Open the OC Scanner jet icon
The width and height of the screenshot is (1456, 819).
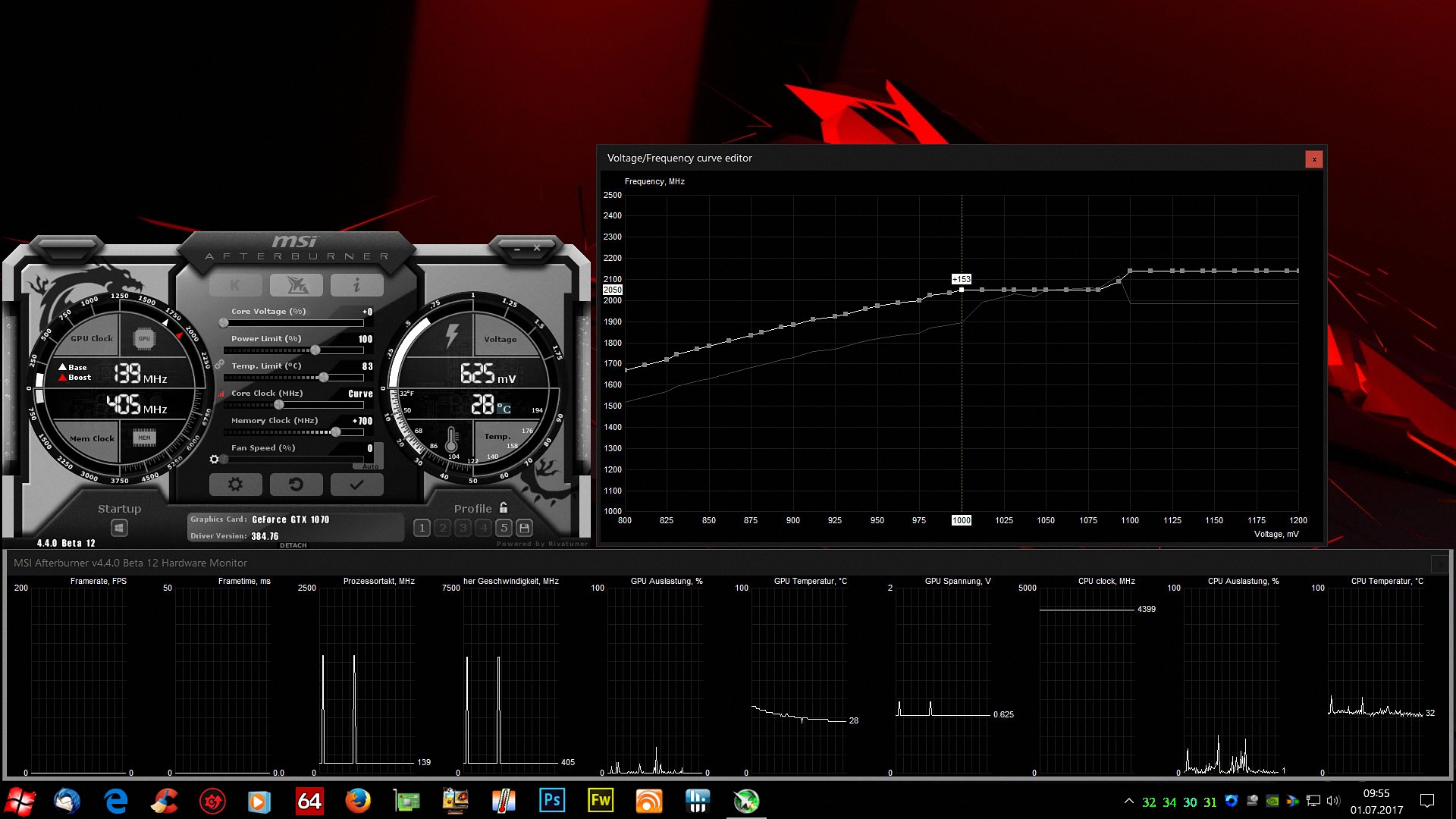pyautogui.click(x=296, y=285)
